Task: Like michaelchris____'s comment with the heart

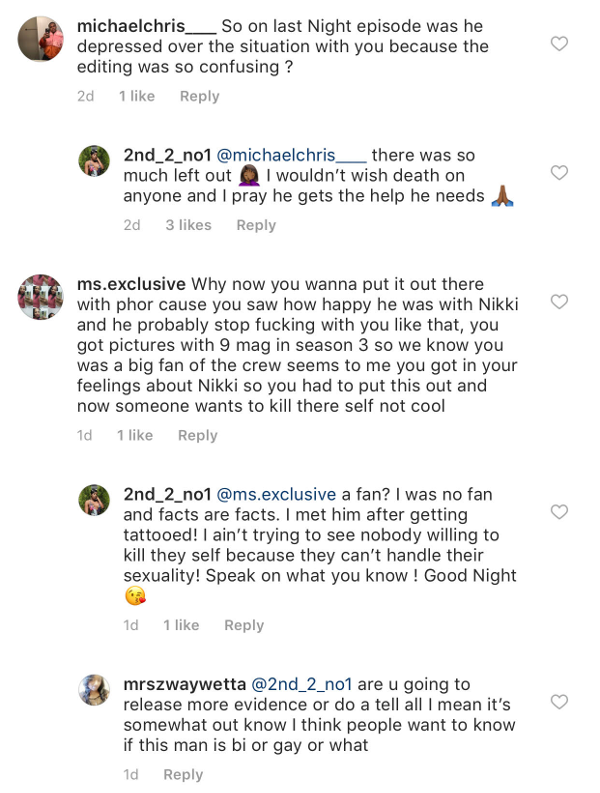Action: point(560,43)
